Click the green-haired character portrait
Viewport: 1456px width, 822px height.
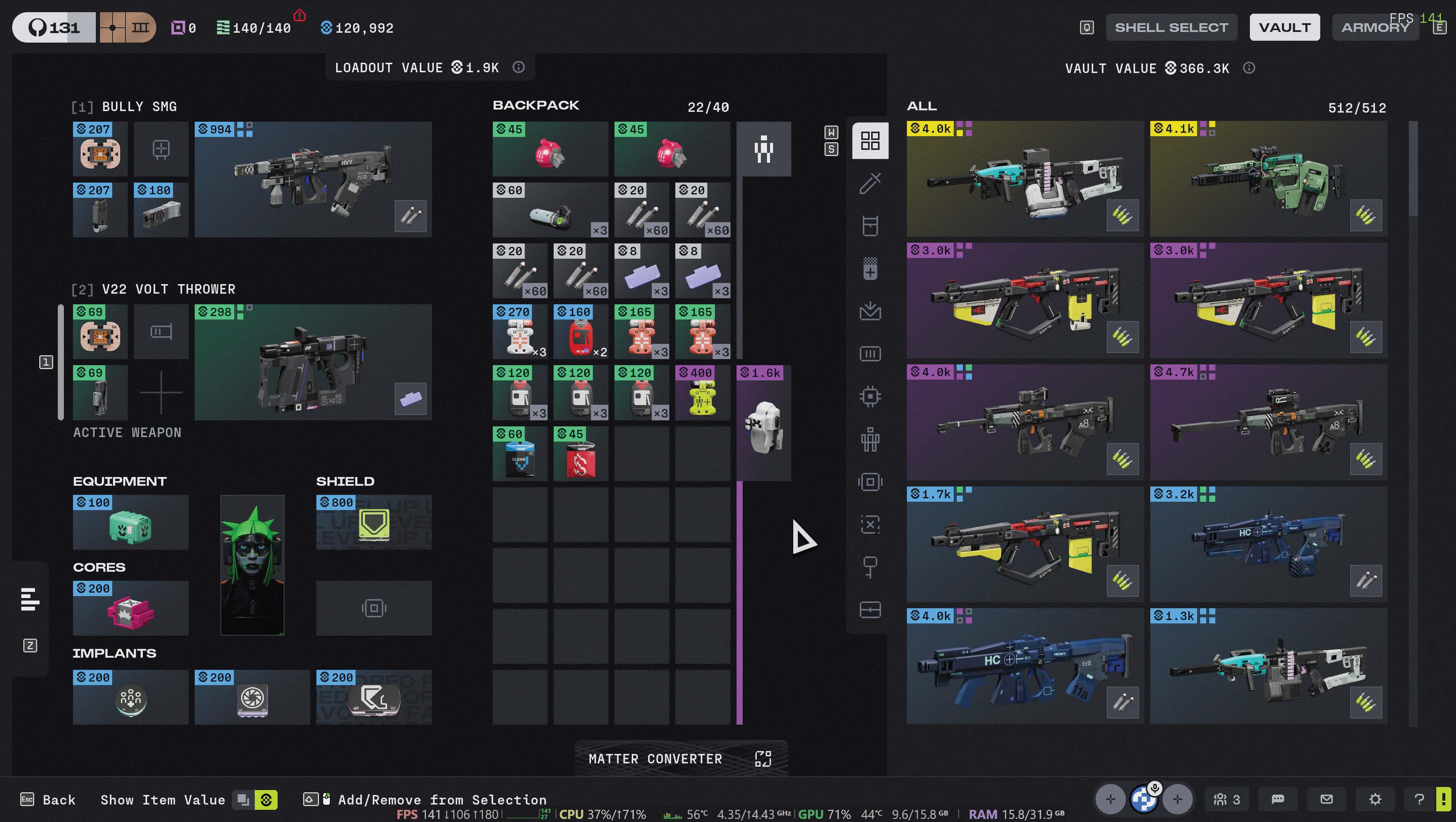click(x=252, y=565)
